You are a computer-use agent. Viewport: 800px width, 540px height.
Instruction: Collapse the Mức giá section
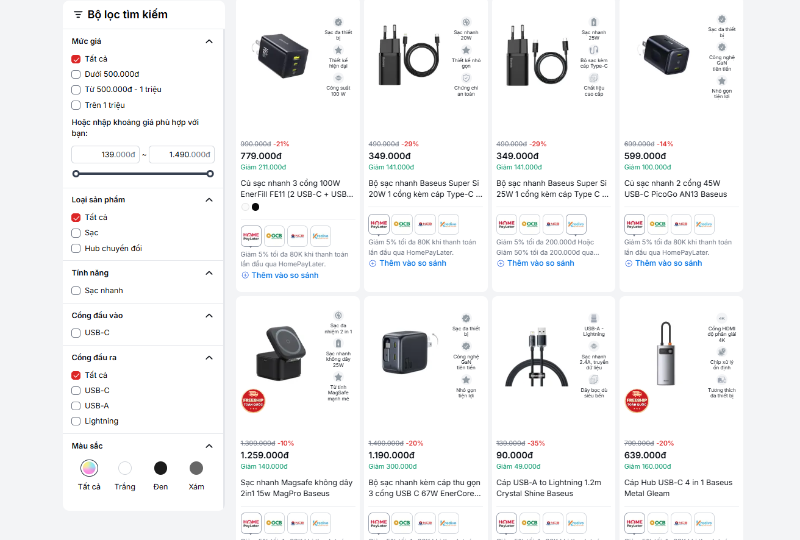tap(209, 41)
